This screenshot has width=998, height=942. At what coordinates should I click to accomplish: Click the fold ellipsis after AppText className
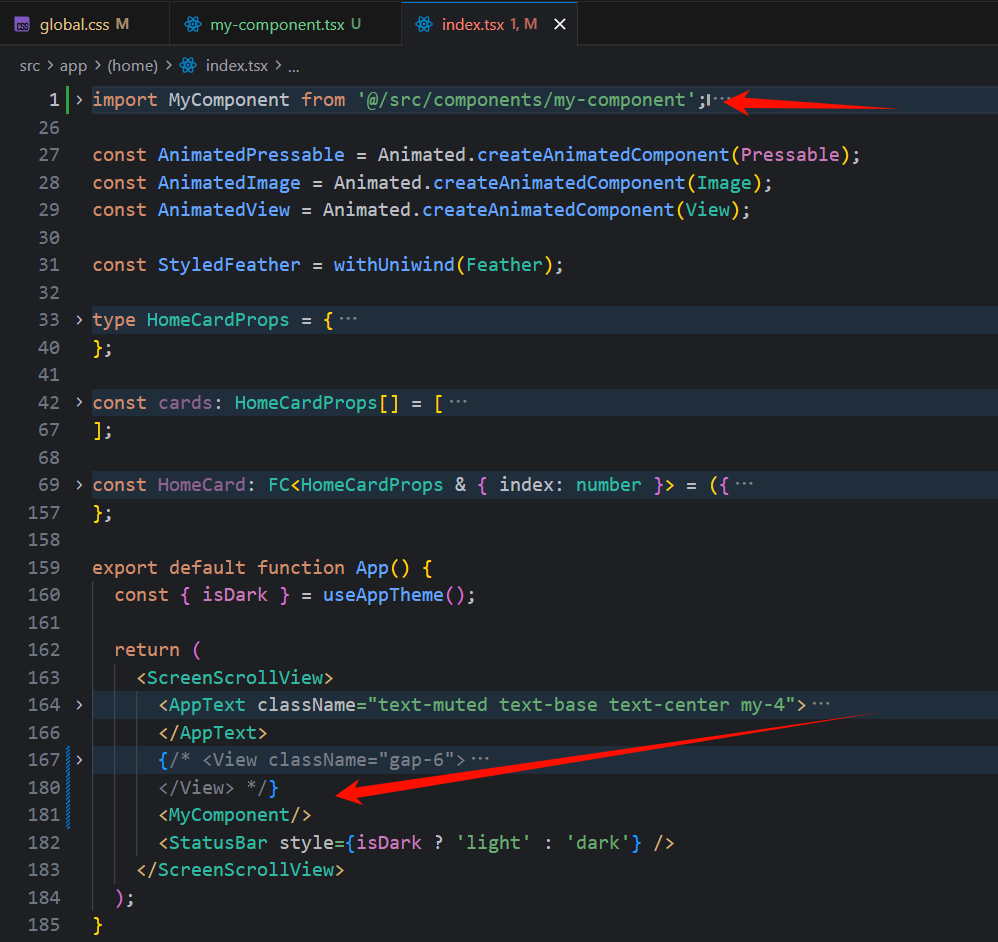(821, 703)
